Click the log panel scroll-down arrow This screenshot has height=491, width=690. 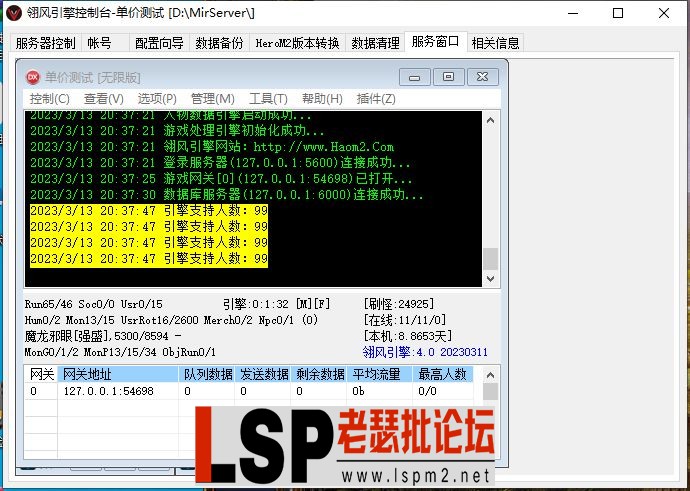tap(491, 278)
